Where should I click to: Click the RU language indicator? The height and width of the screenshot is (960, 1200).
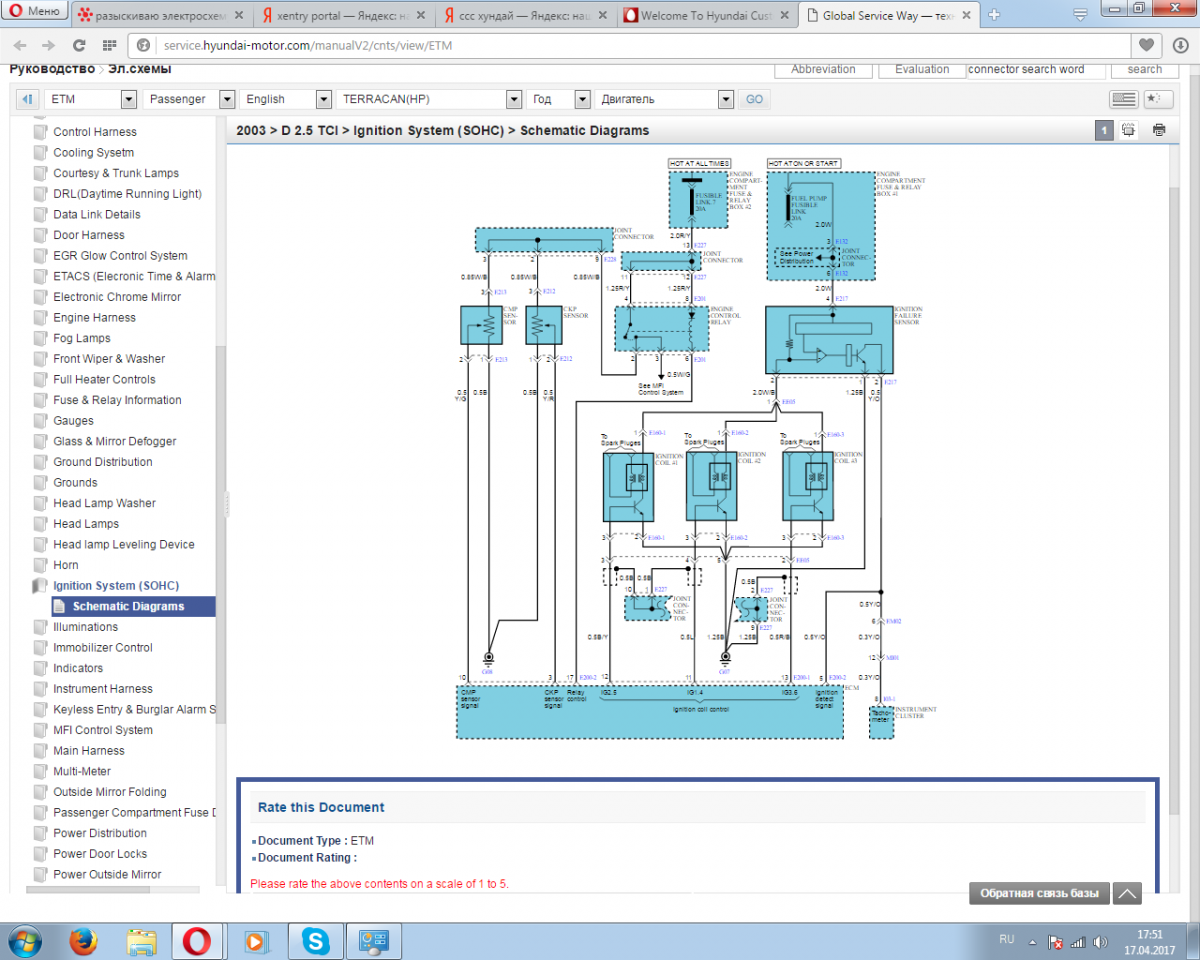(x=1007, y=940)
